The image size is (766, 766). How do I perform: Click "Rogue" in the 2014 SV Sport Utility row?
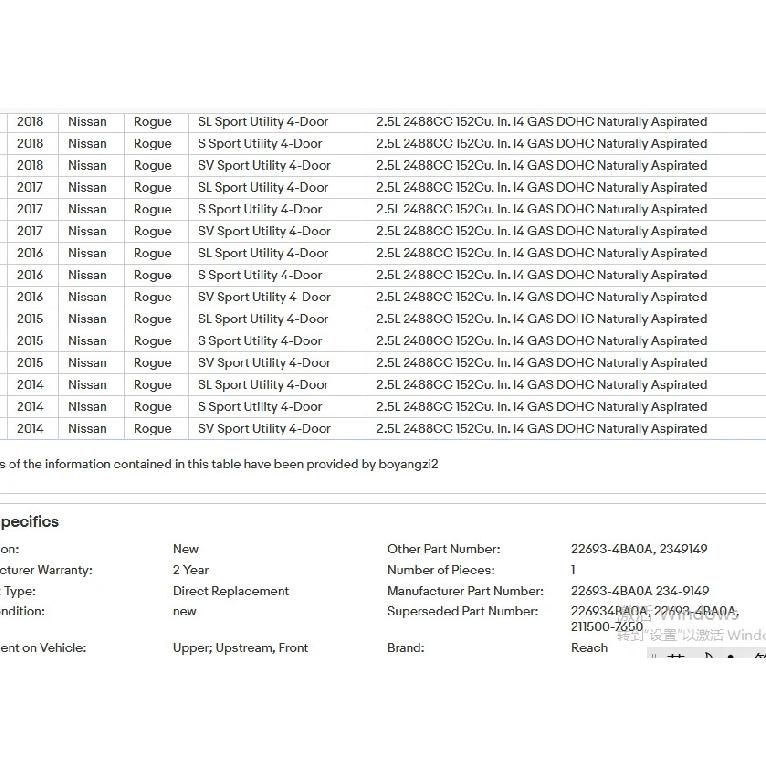pos(152,429)
